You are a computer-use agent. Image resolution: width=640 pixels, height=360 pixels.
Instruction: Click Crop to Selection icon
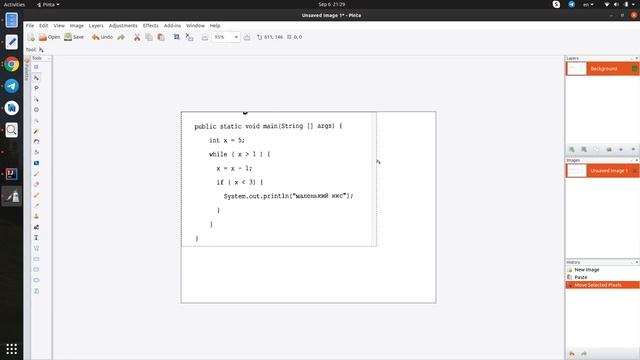[177, 37]
